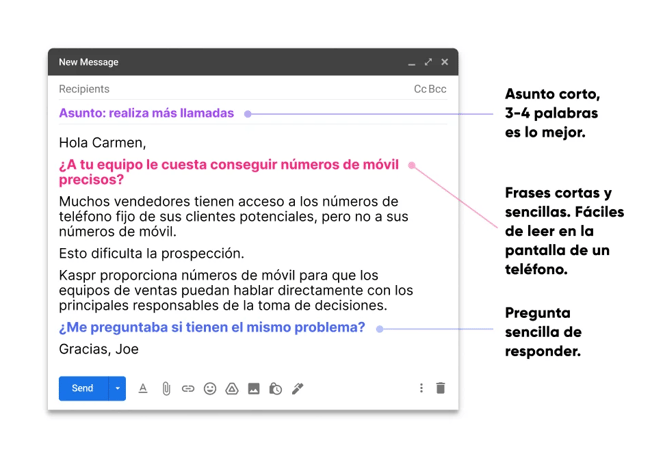This screenshot has width=650, height=458.
Task: Add Cc recipients
Action: (420, 89)
